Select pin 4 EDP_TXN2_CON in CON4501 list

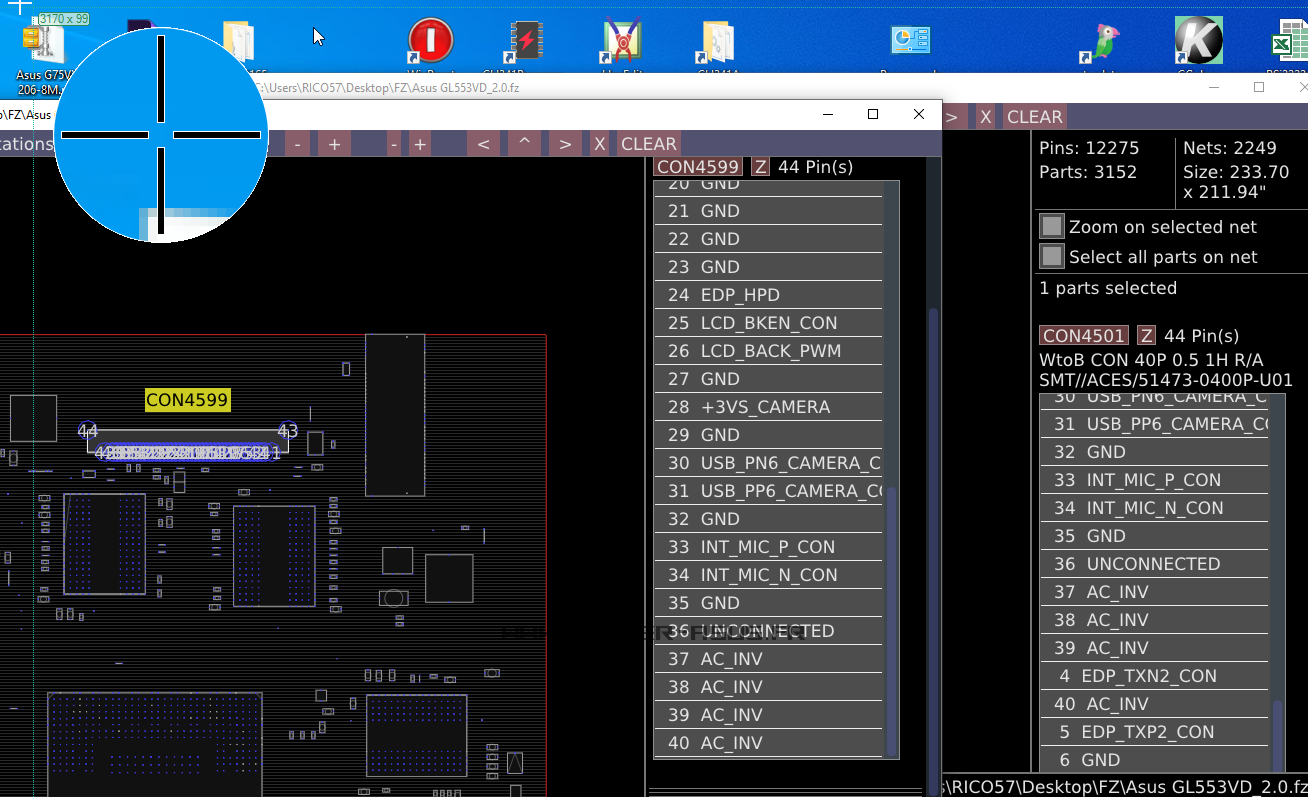[x=1154, y=676]
